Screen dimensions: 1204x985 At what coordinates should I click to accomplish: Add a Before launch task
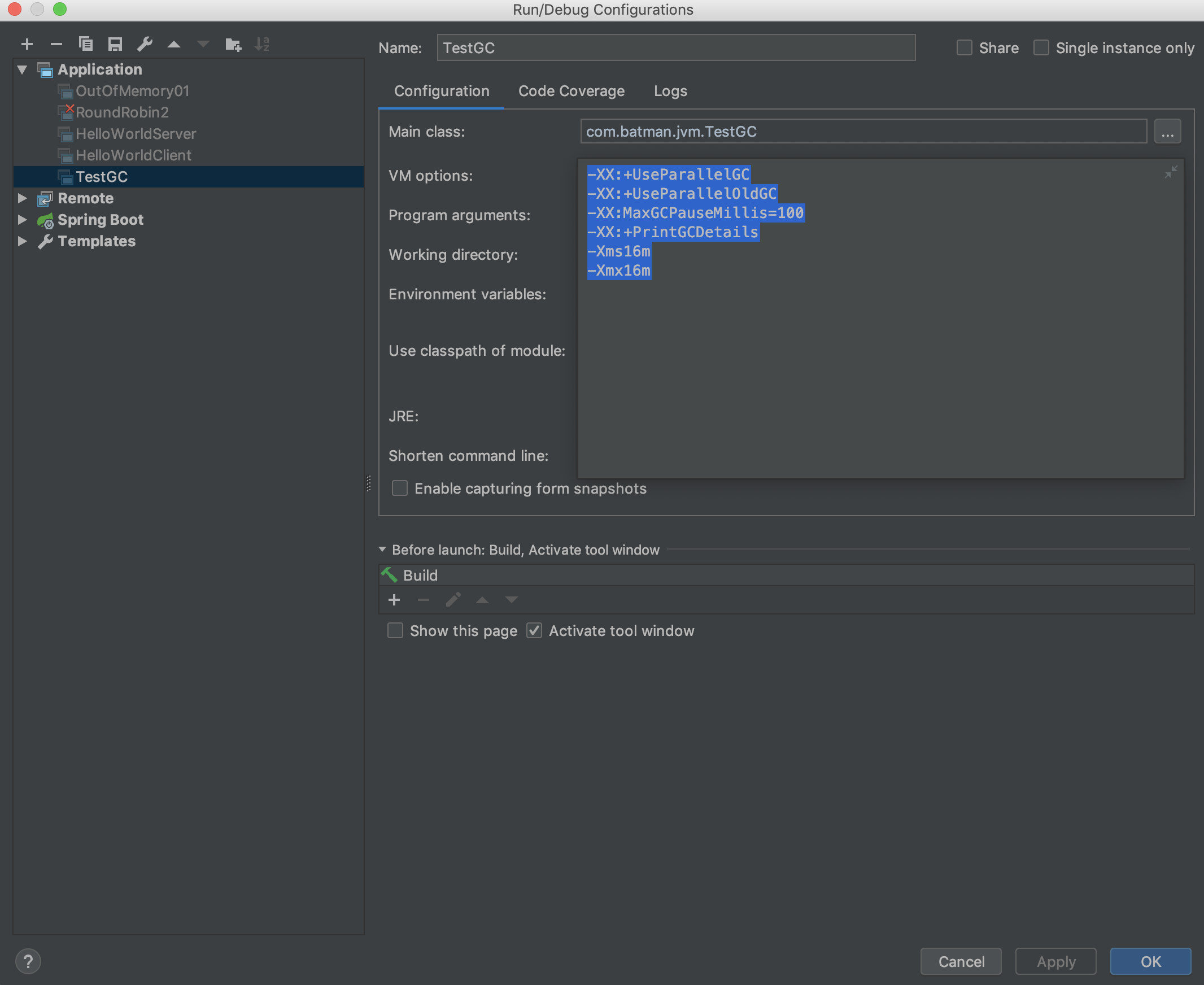[394, 600]
